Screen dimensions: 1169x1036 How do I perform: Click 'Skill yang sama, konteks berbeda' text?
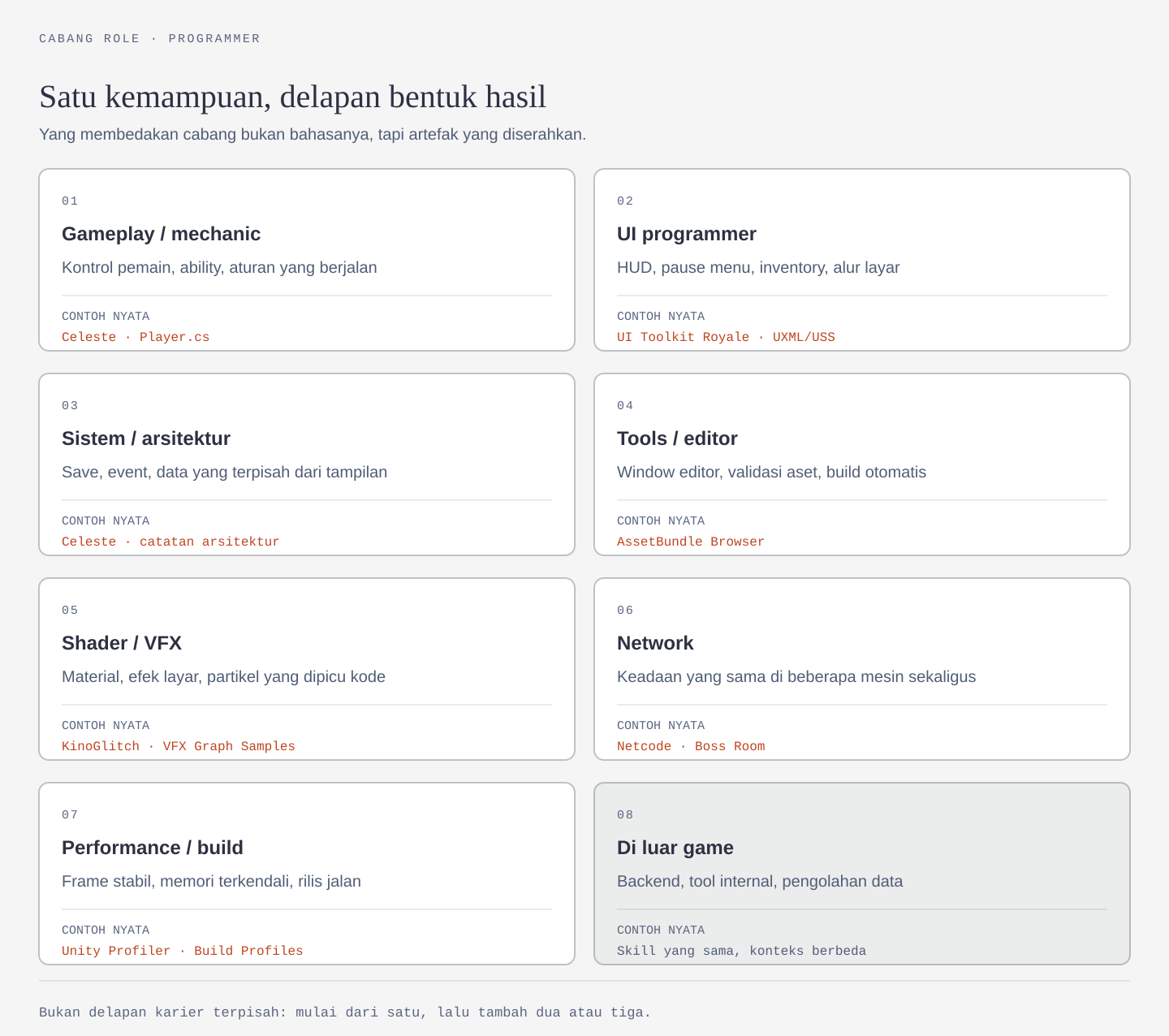(x=741, y=951)
